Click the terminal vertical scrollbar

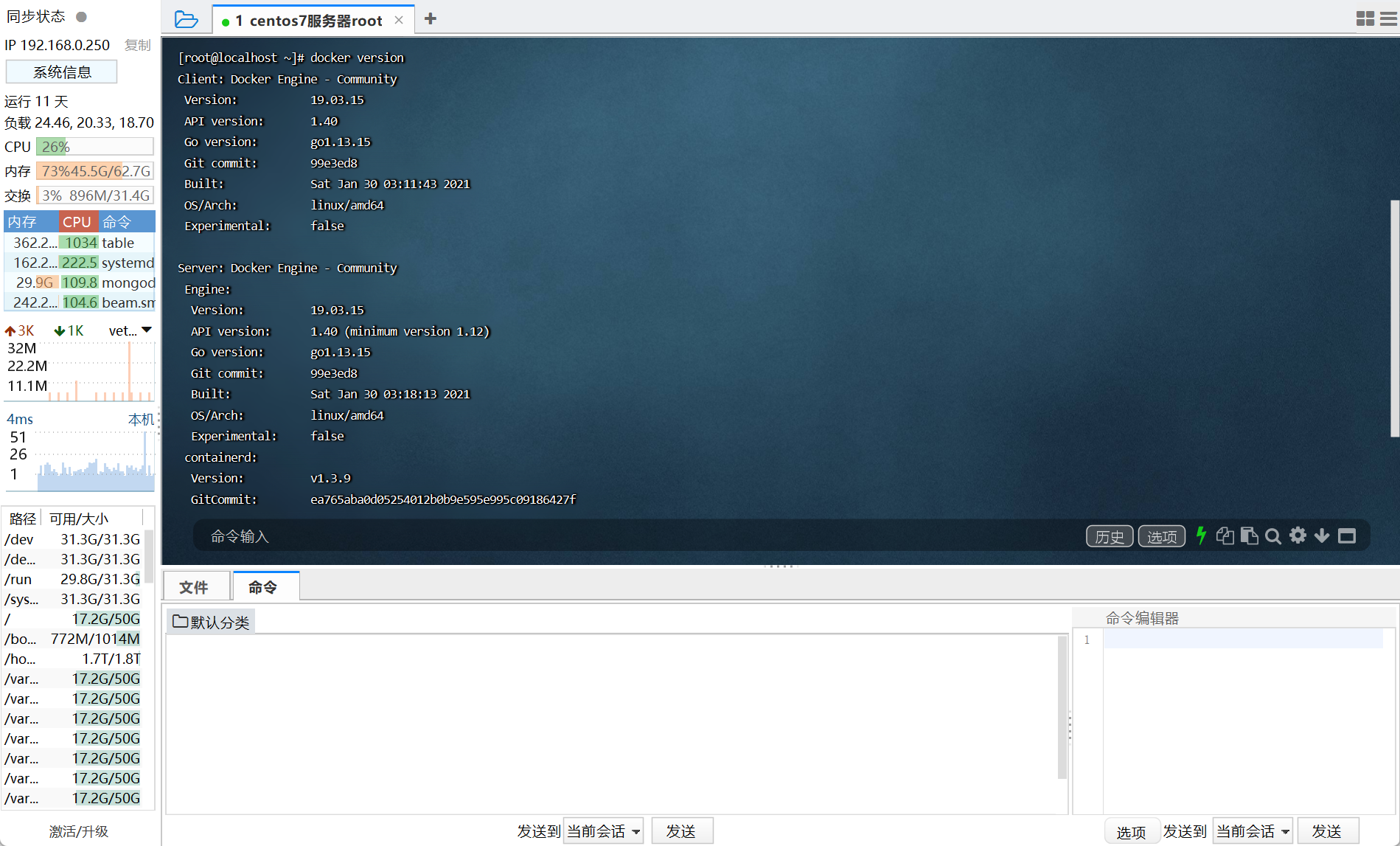click(x=1394, y=317)
